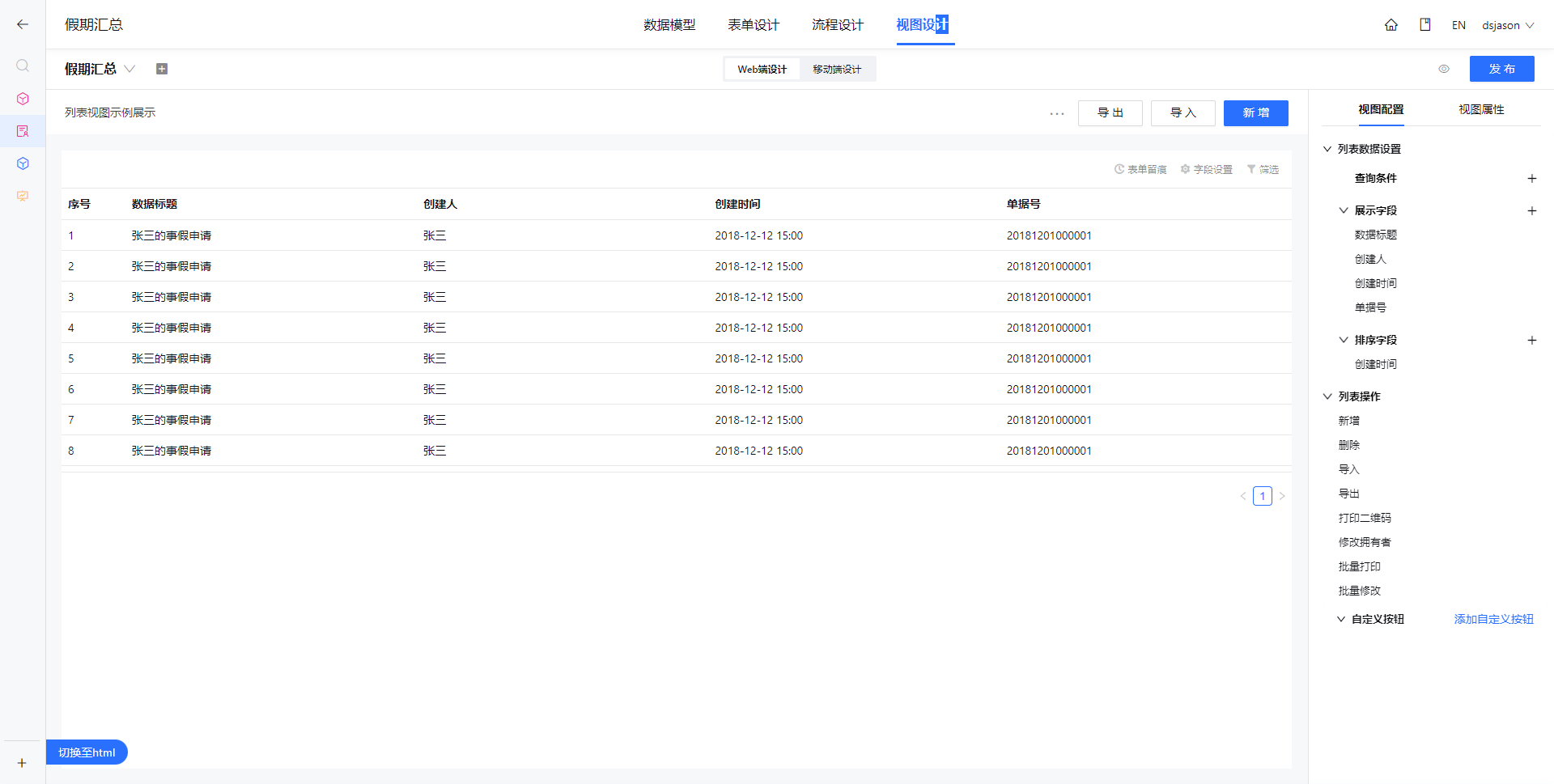Switch to 移动端设计
Screen dimensions: 1554x784
(837, 70)
